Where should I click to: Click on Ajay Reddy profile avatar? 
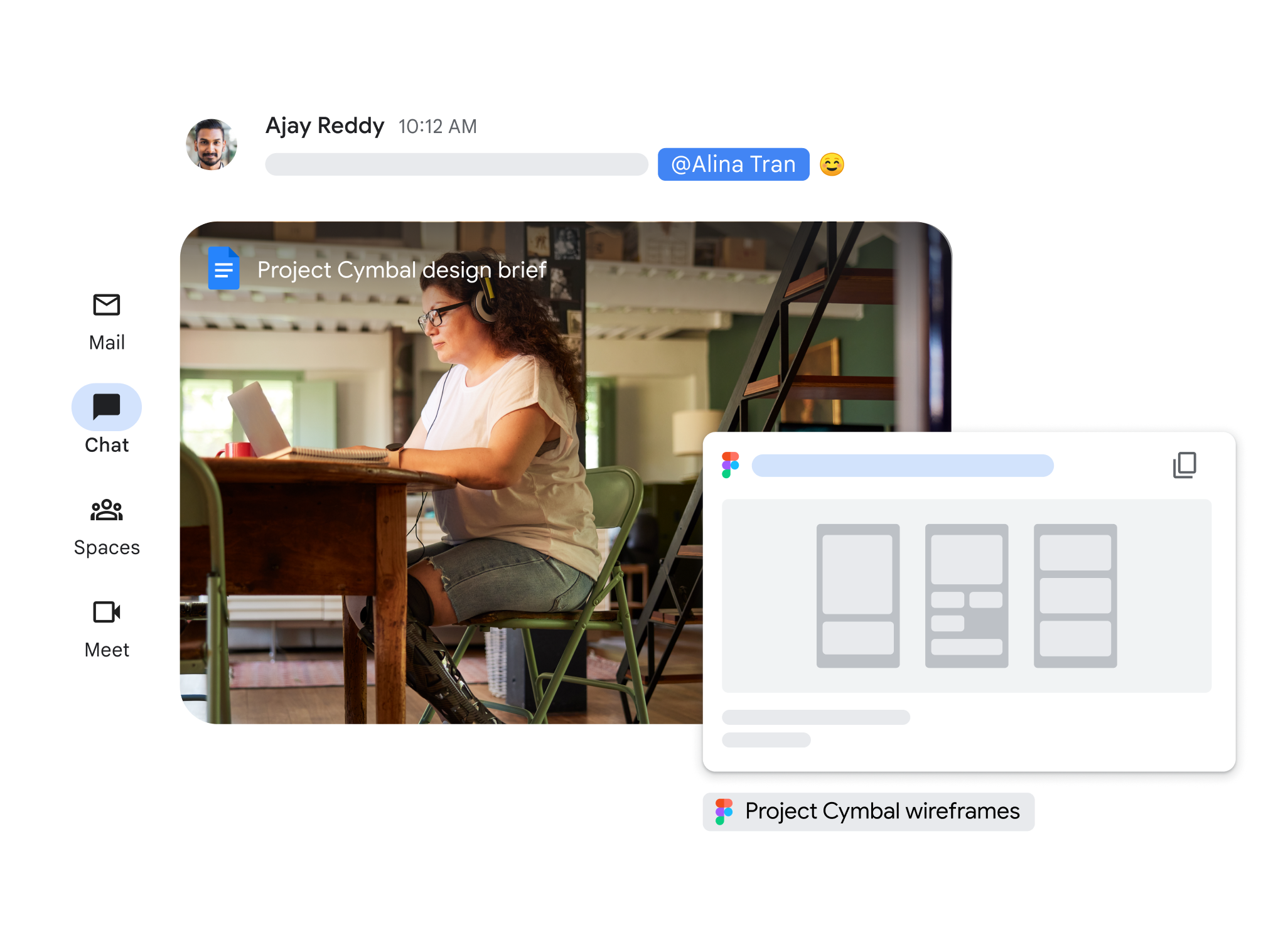tap(213, 147)
